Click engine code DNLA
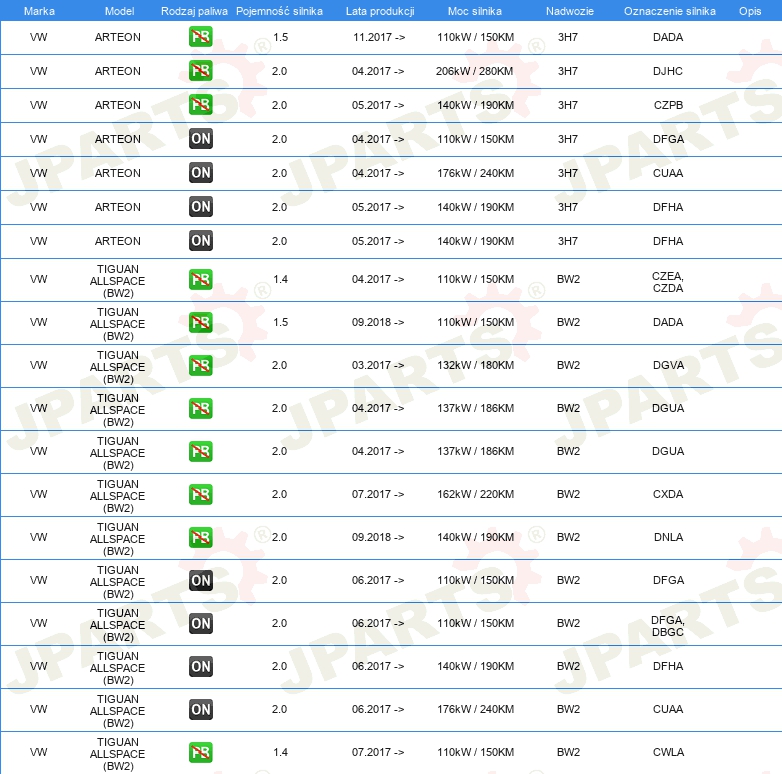 (668, 537)
